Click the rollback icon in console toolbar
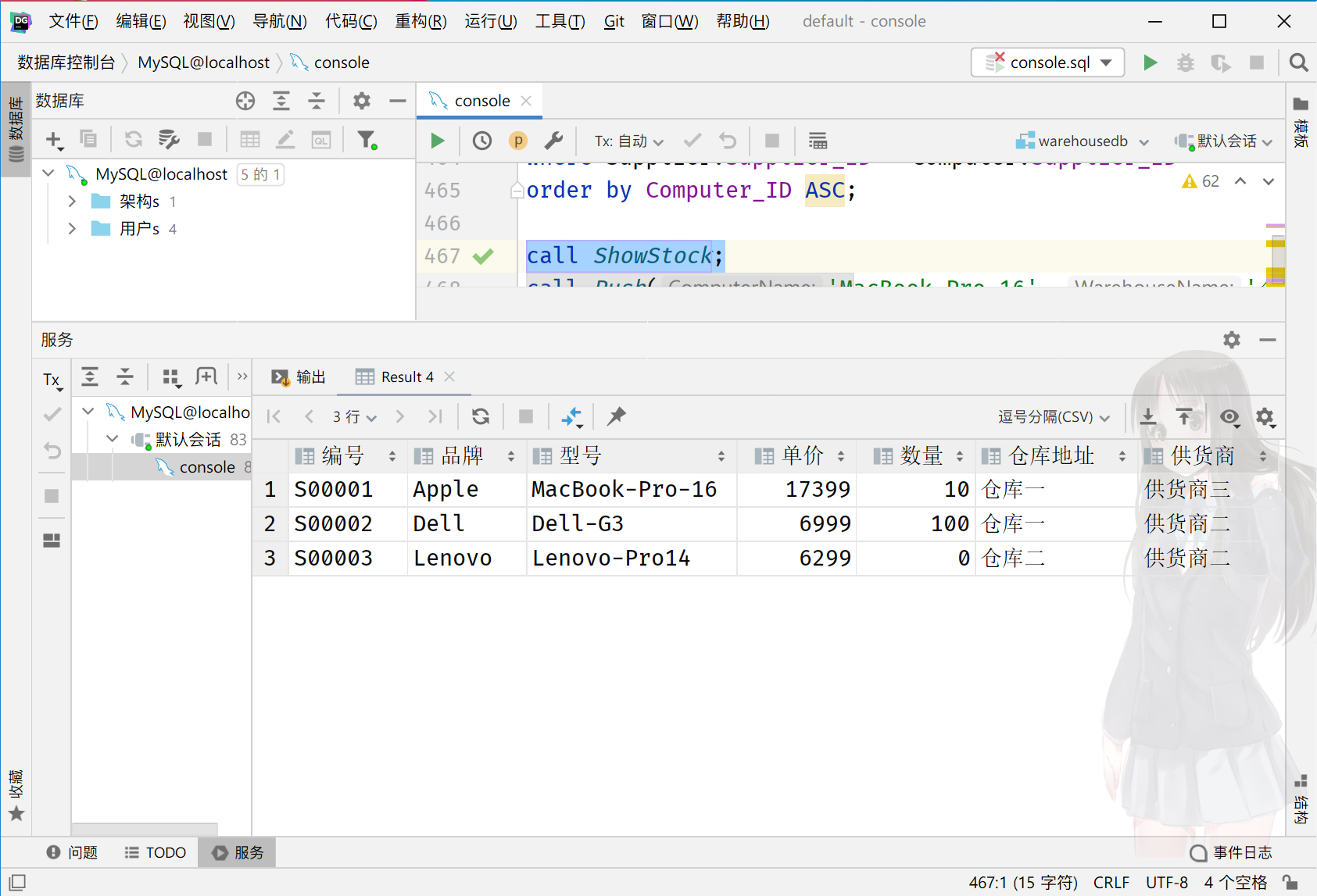1317x896 pixels. tap(728, 141)
